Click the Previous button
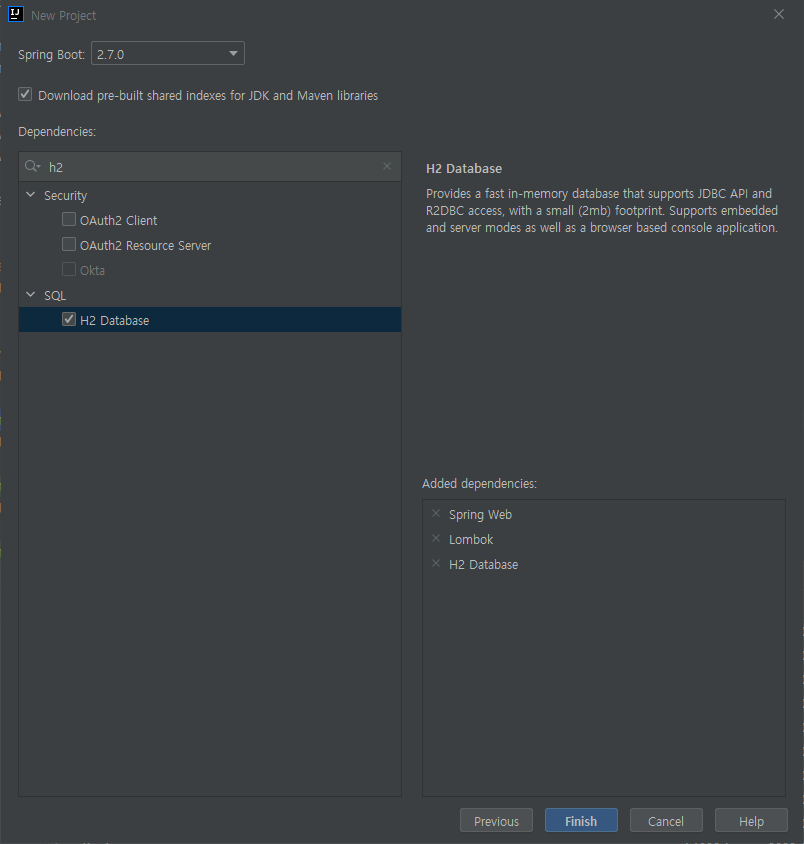Screen dimensions: 804x844 [496, 821]
